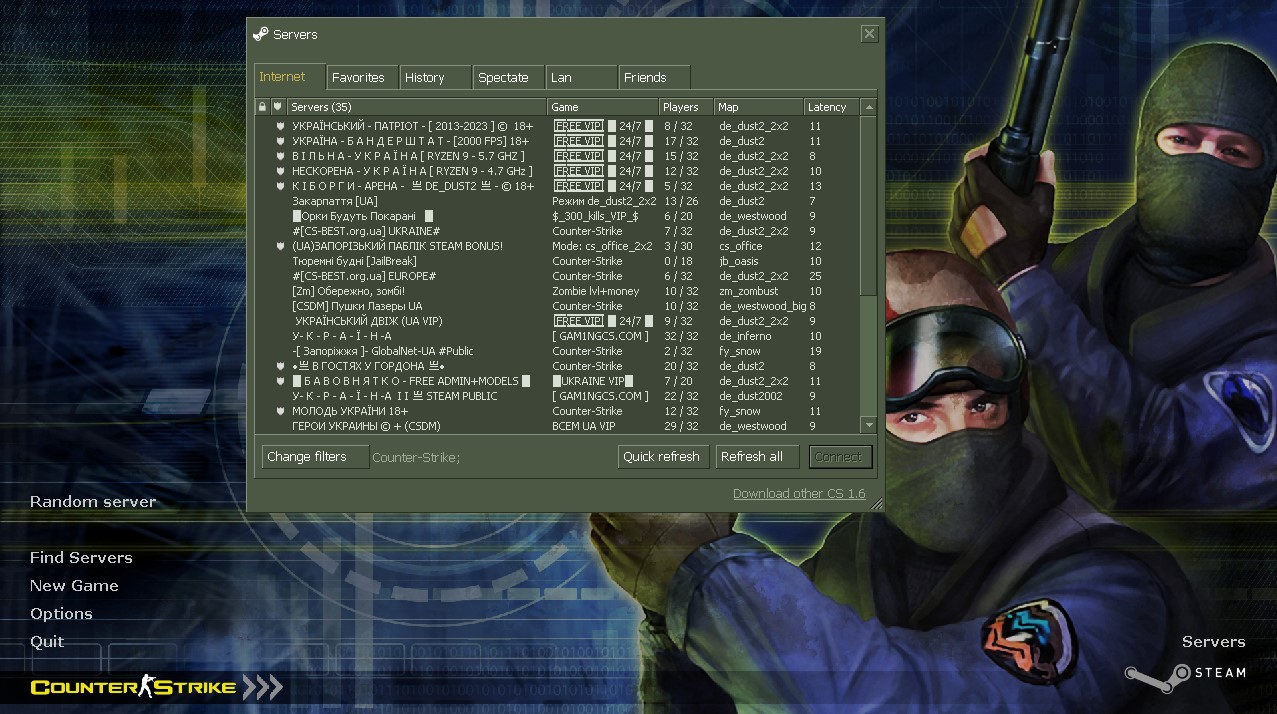The height and width of the screenshot is (714, 1277).
Task: Click the password lock column header icon
Action: point(263,107)
